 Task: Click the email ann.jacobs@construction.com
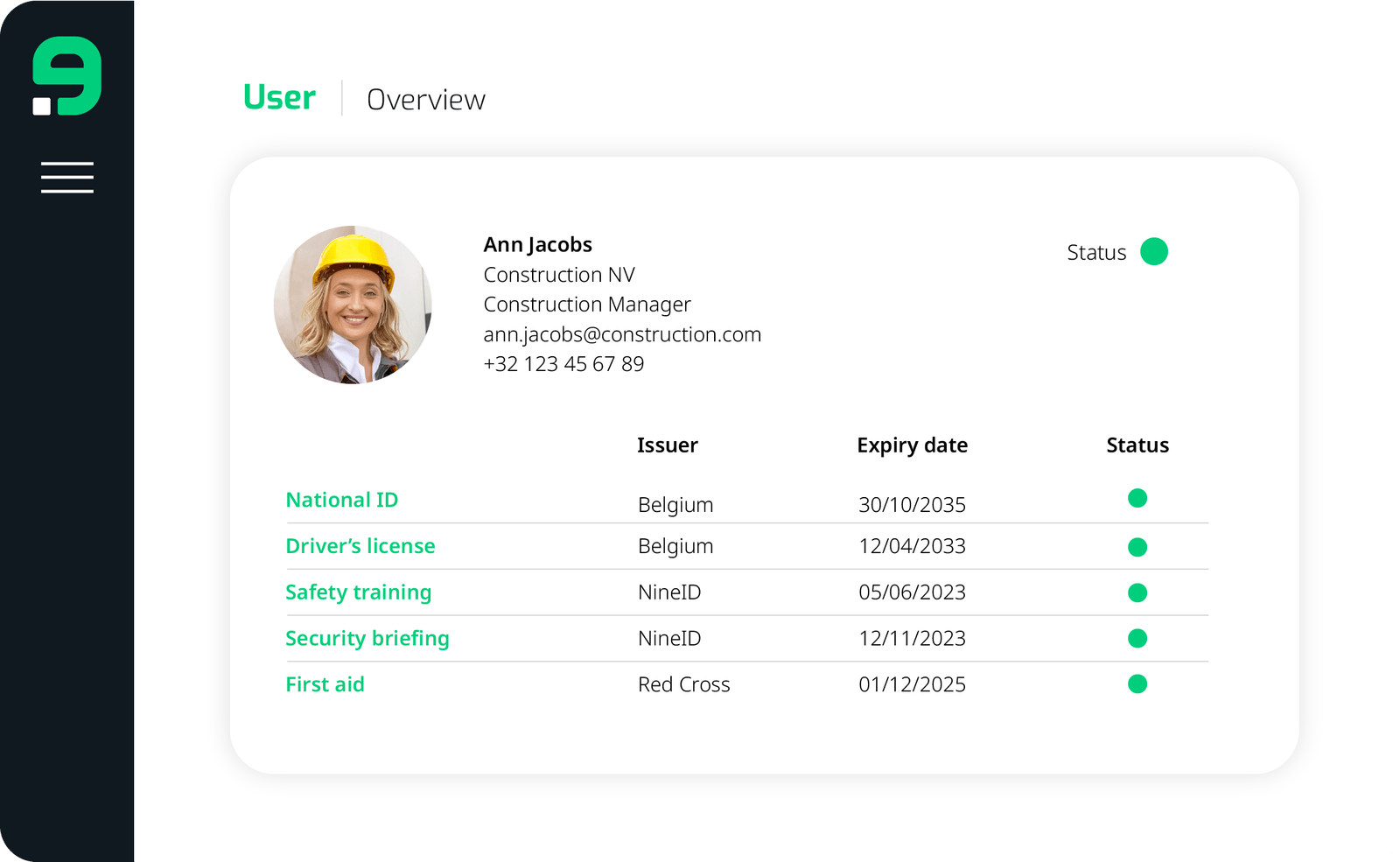click(622, 334)
